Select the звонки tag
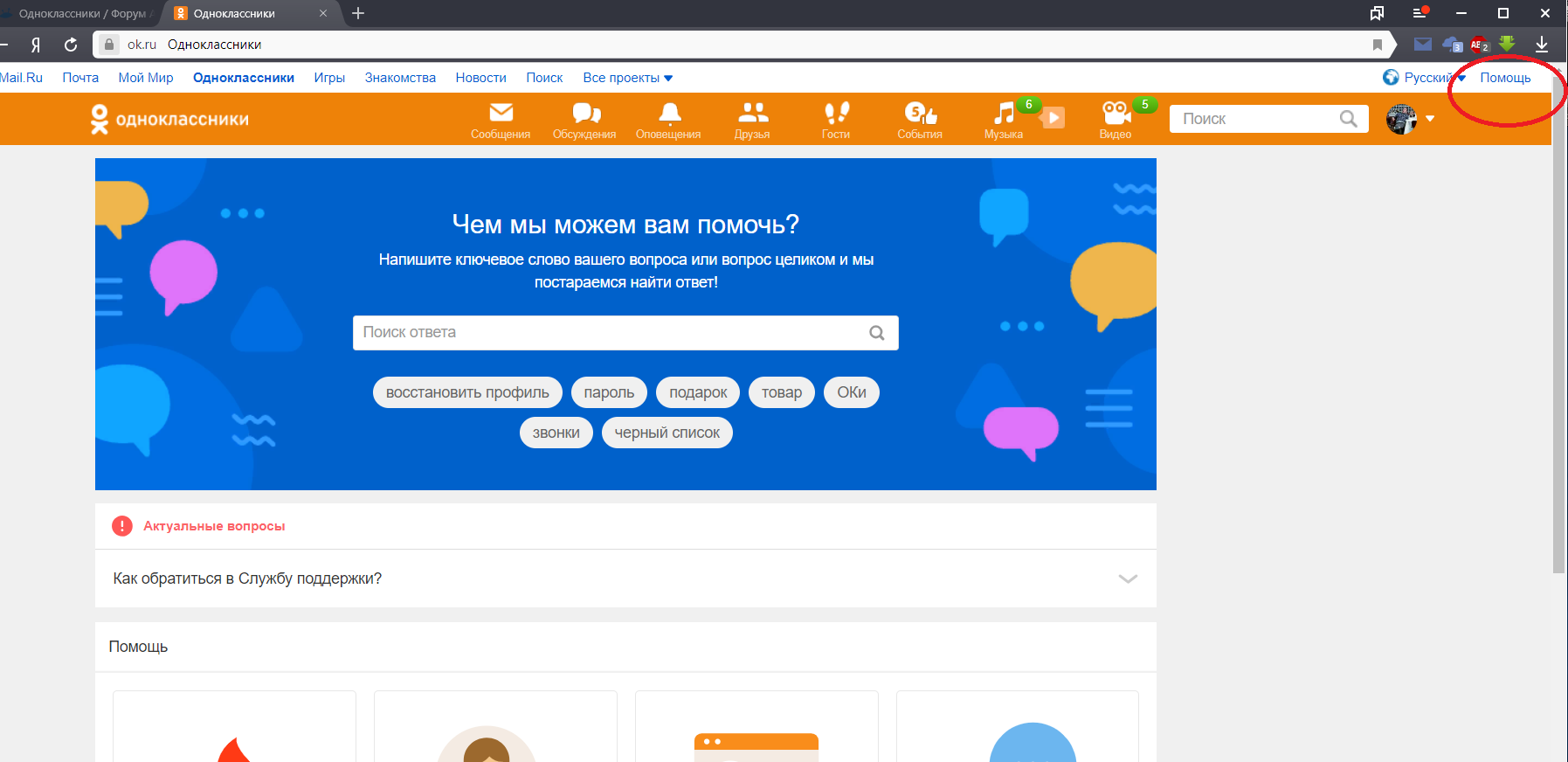Screen dimensions: 1568x762 coord(556,433)
